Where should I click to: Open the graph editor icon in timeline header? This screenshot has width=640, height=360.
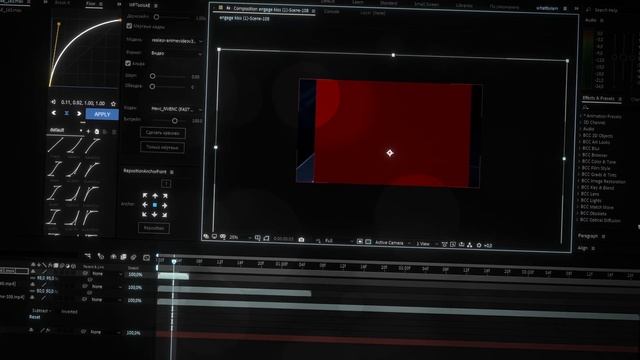coord(147,258)
